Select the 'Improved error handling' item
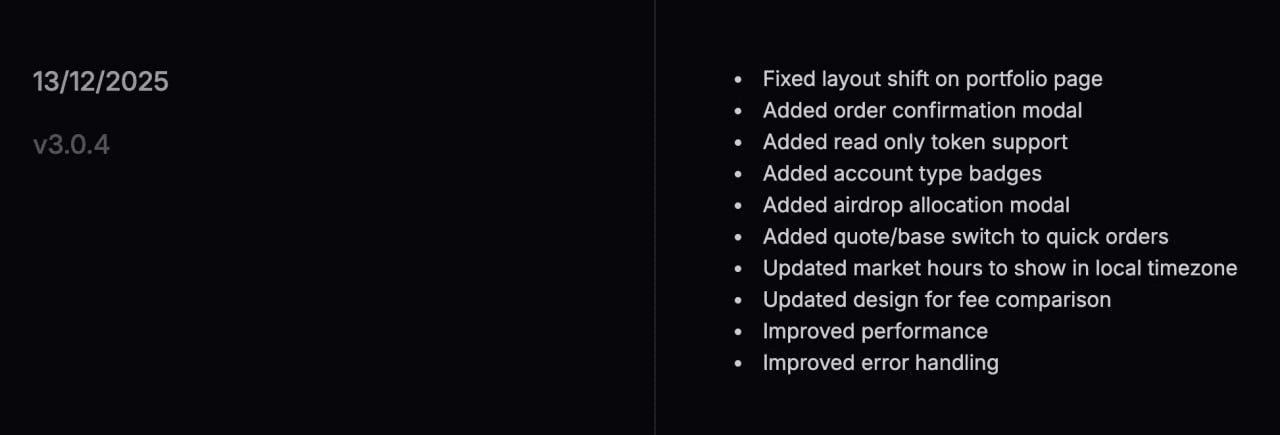This screenshot has width=1280, height=435. [880, 363]
